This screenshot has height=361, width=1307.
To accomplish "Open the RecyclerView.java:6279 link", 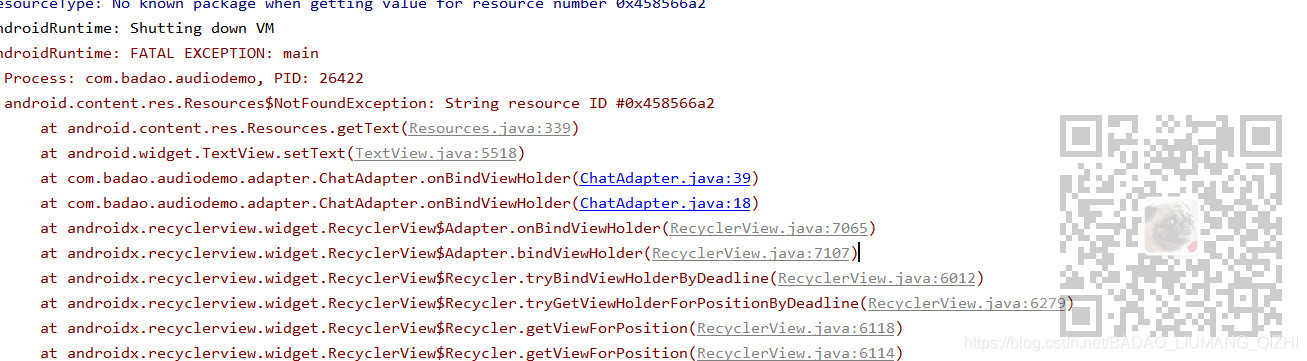I will pyautogui.click(x=968, y=303).
